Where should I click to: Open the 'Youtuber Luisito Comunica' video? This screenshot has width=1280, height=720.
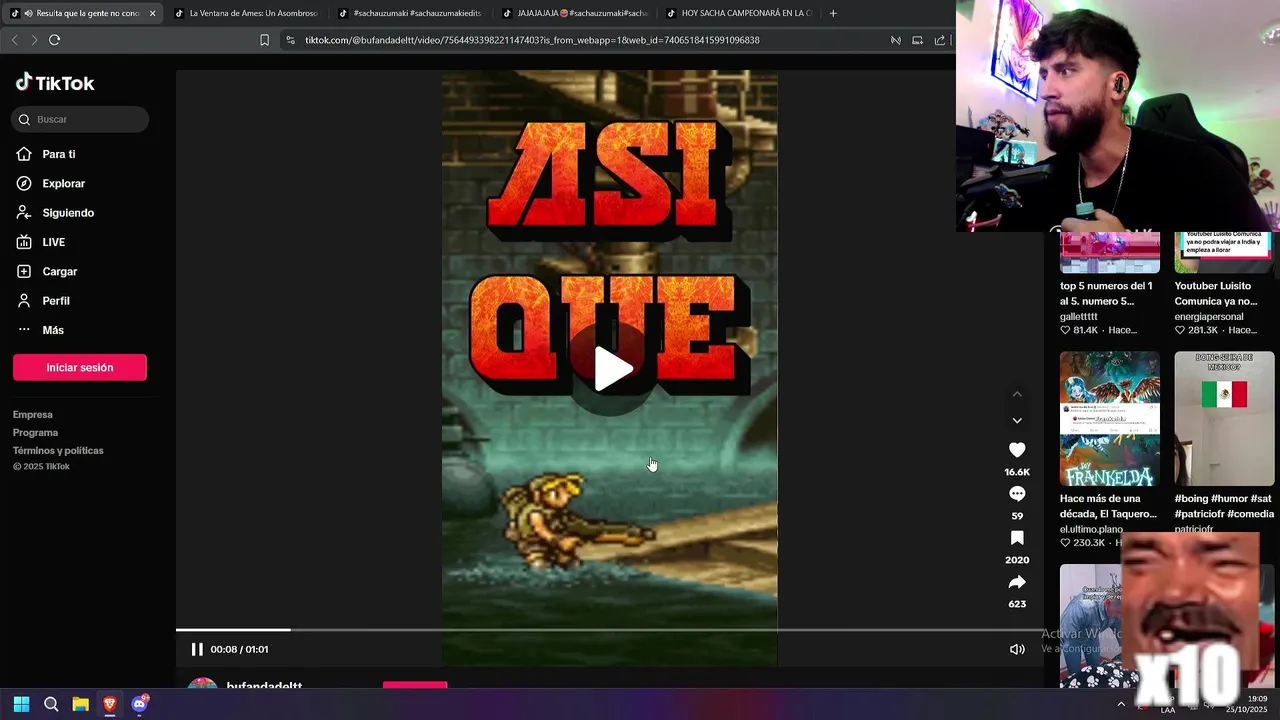pos(1224,252)
